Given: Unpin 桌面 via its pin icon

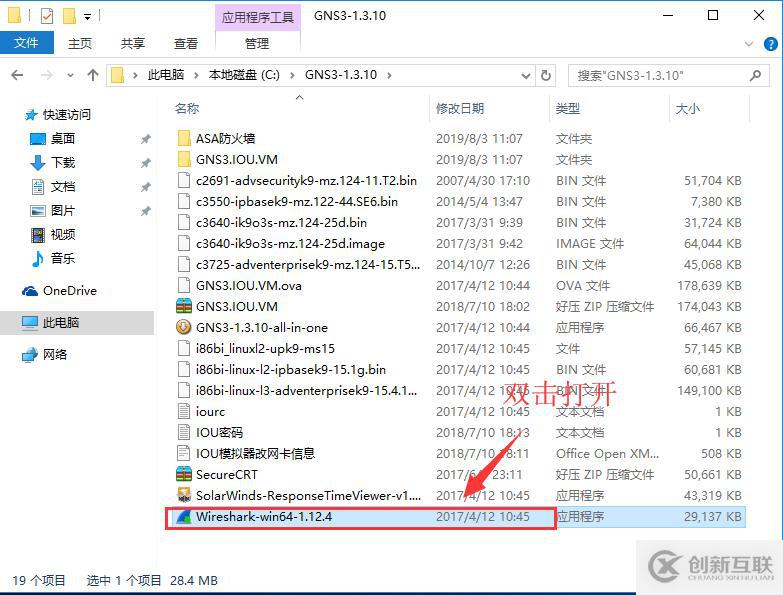Looking at the screenshot, I should coord(145,139).
